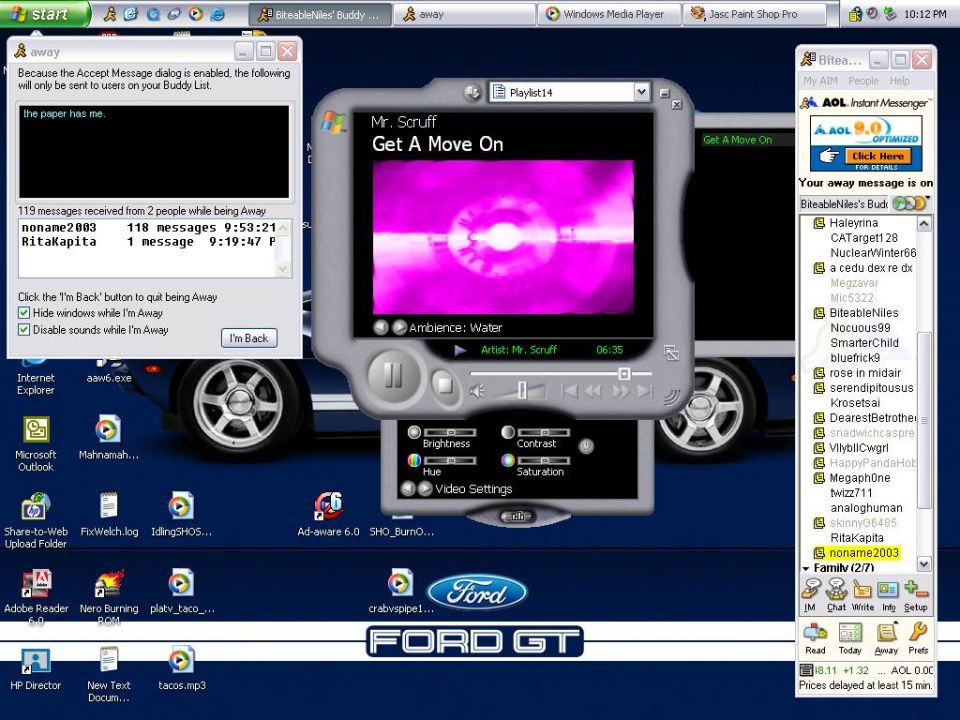Click the Away icon in AIM

tap(886, 638)
